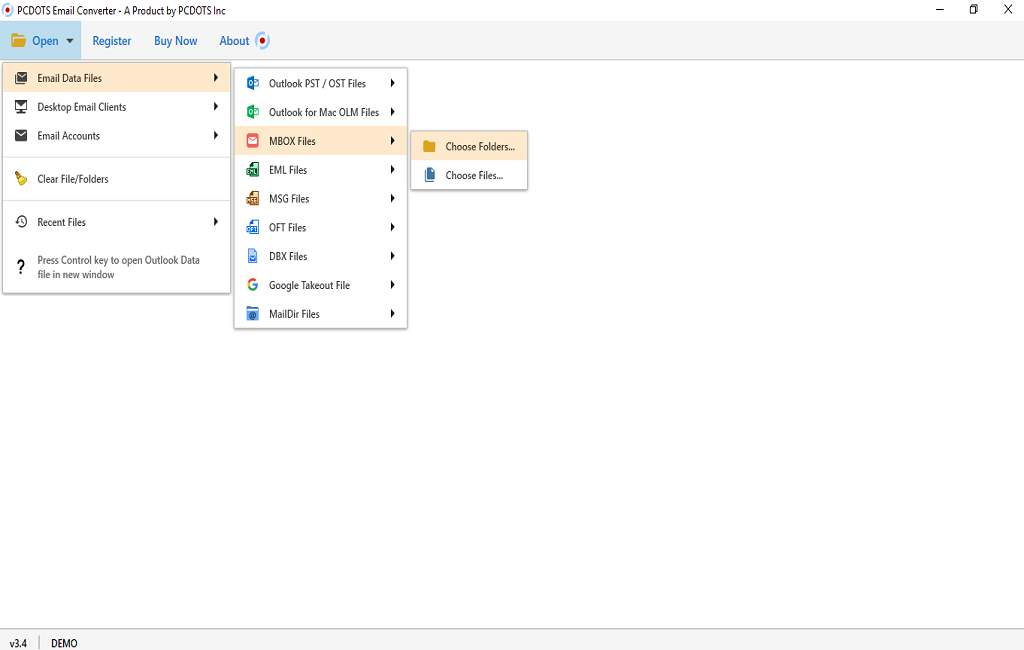Click the Press Control key hint text
The image size is (1024, 650).
tap(118, 267)
